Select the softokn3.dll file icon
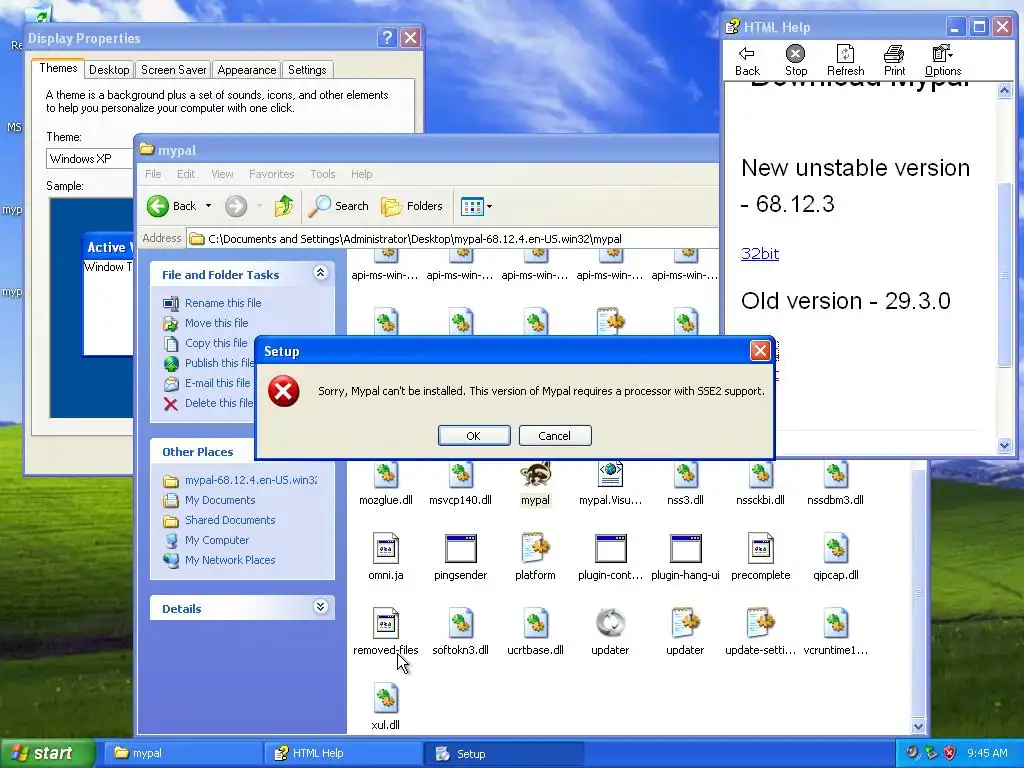Image resolution: width=1024 pixels, height=768 pixels. [460, 623]
